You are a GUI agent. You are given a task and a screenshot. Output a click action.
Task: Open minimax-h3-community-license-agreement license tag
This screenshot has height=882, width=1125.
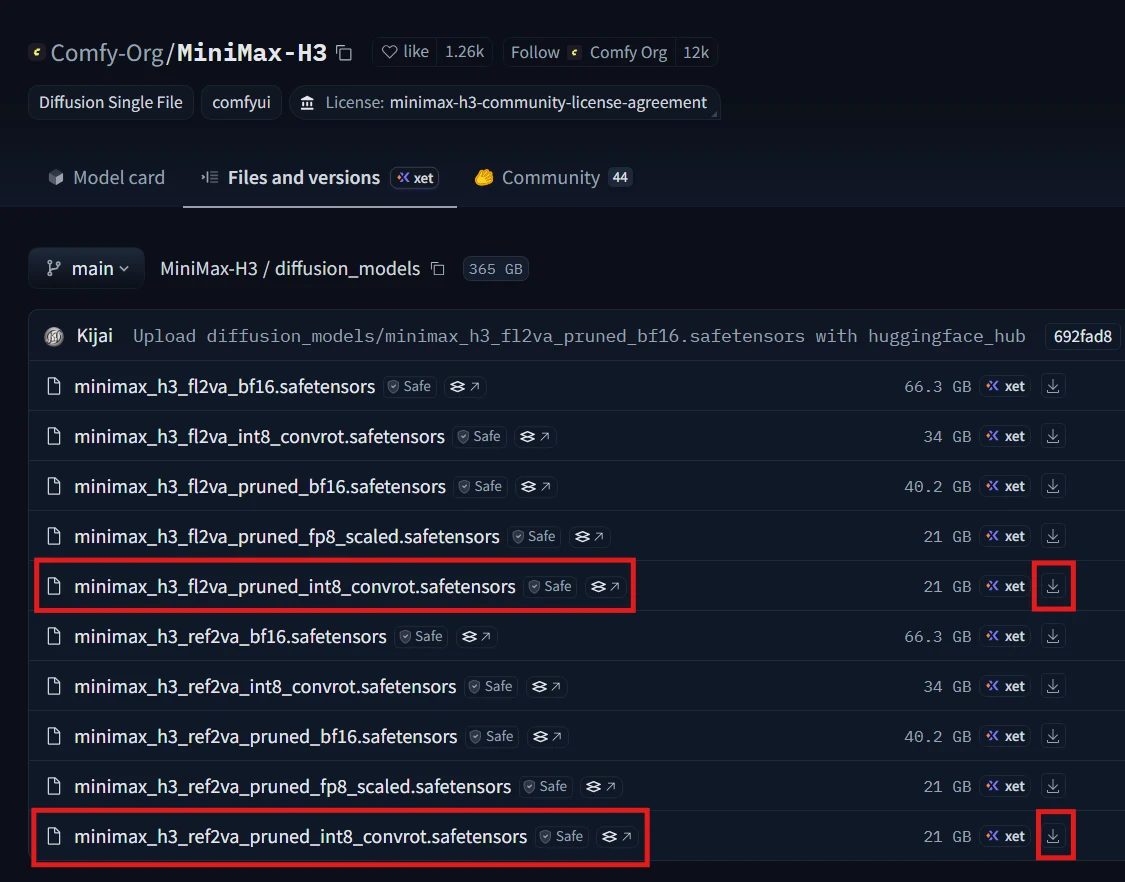click(505, 103)
